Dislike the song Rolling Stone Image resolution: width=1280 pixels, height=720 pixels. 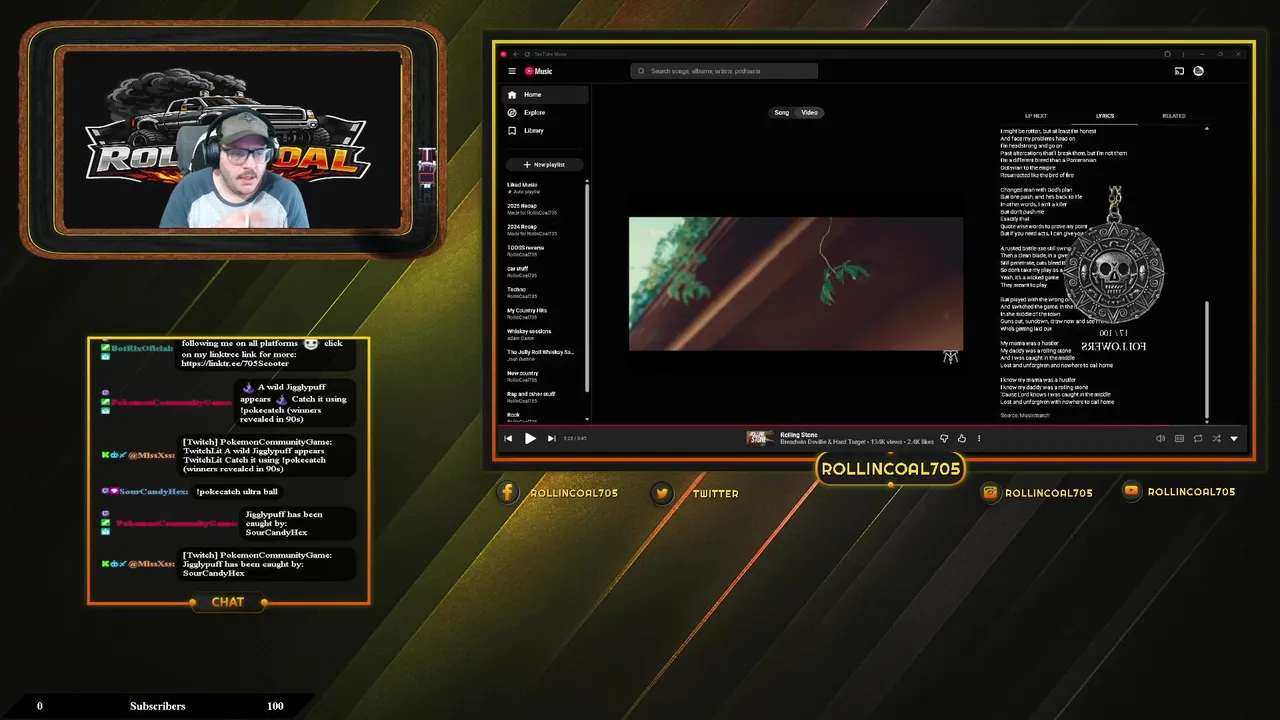pyautogui.click(x=944, y=438)
